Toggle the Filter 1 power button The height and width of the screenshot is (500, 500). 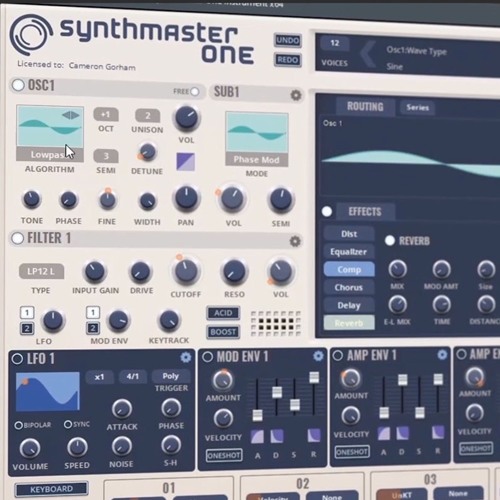17,238
